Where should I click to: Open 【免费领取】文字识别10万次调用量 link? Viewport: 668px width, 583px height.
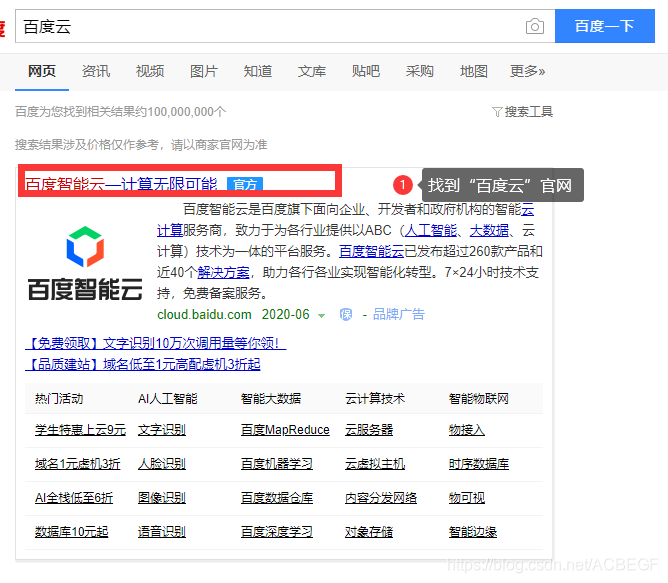[x=155, y=343]
